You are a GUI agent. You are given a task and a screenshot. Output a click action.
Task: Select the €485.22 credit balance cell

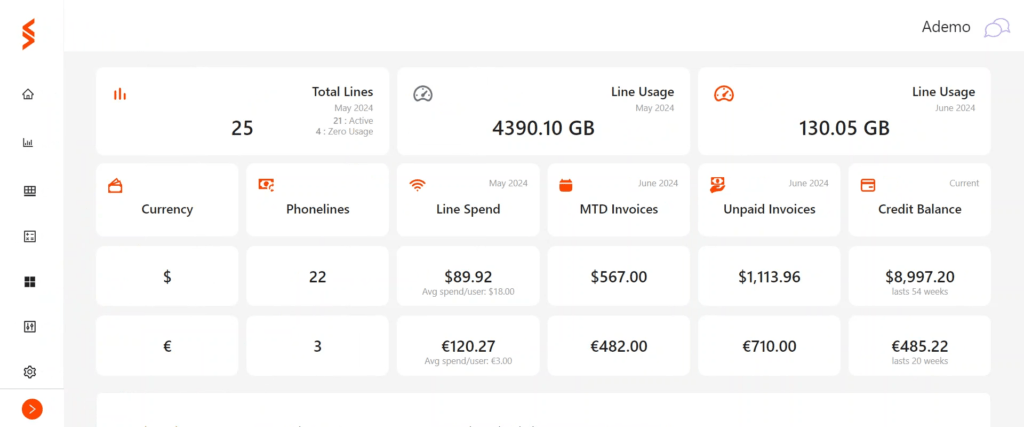coord(920,345)
